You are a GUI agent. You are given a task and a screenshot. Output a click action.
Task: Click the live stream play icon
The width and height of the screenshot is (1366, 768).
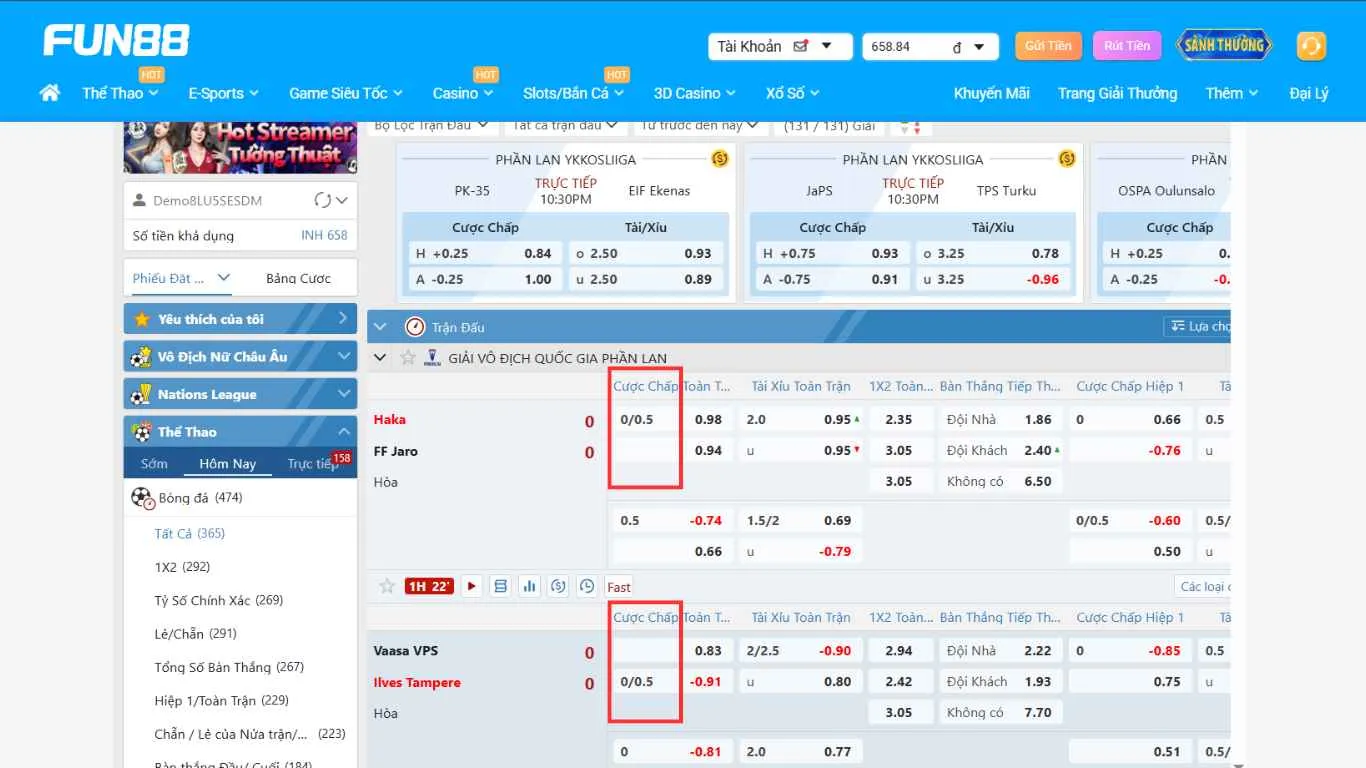coord(472,586)
